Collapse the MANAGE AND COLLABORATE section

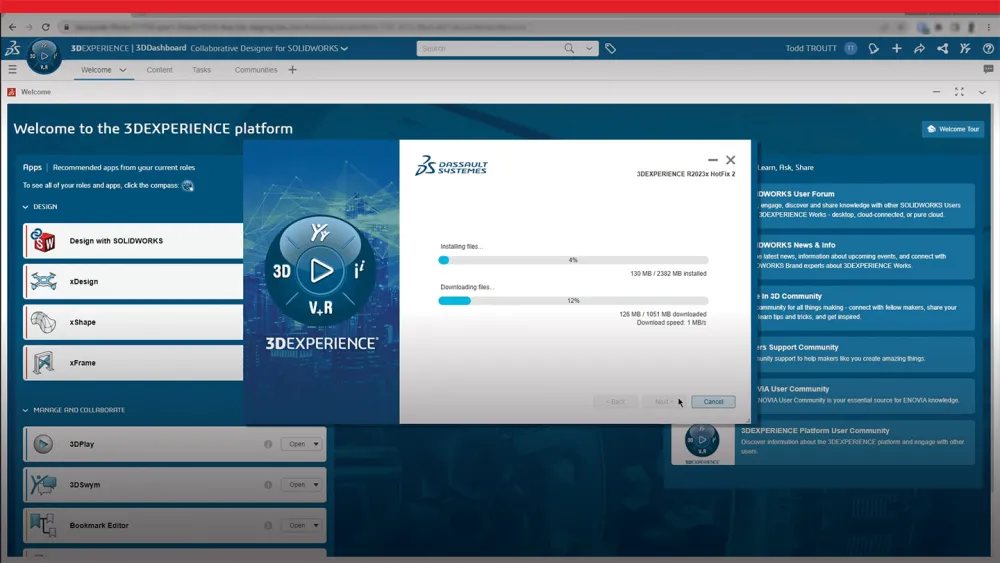[26, 410]
